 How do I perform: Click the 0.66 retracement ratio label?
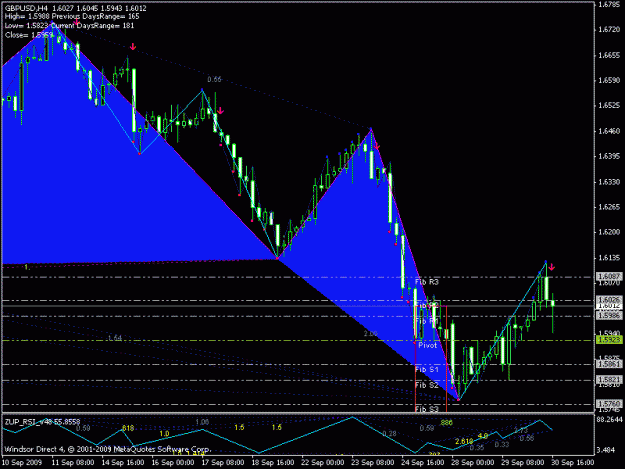point(214,79)
